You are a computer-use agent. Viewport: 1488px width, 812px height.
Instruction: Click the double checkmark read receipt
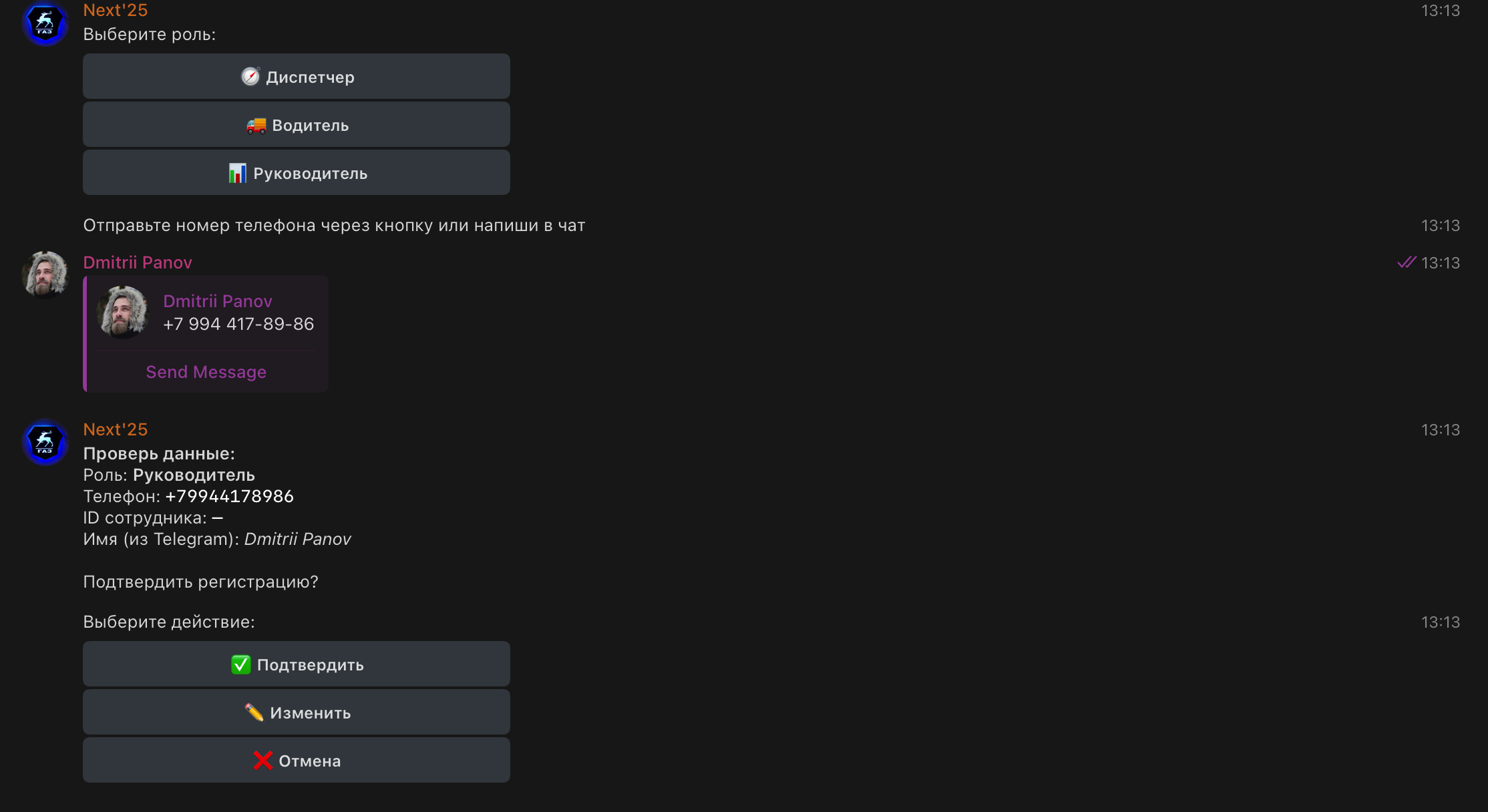1405,262
